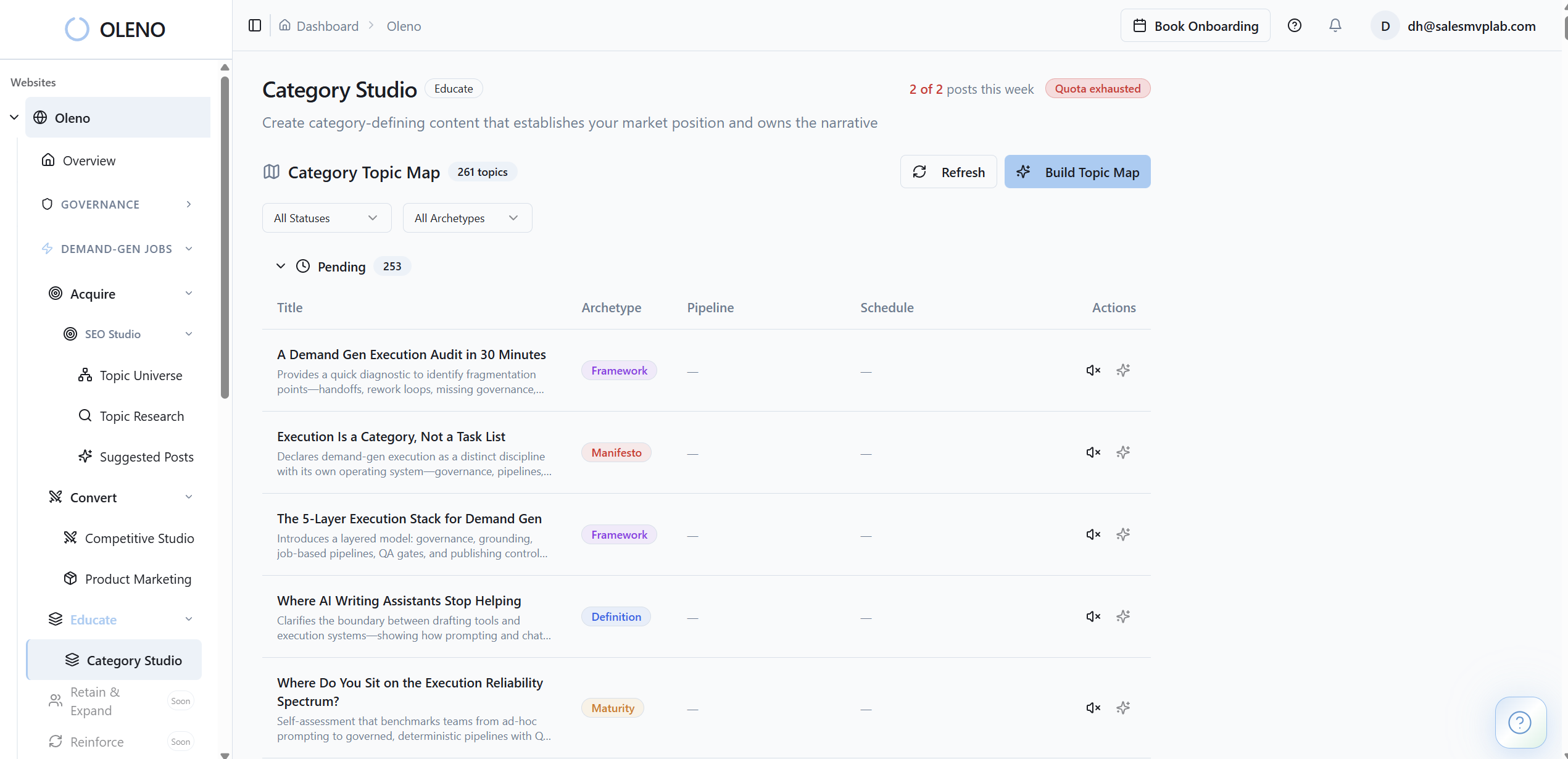Click the Dashboard breadcrumb link
1568x759 pixels.
click(327, 26)
